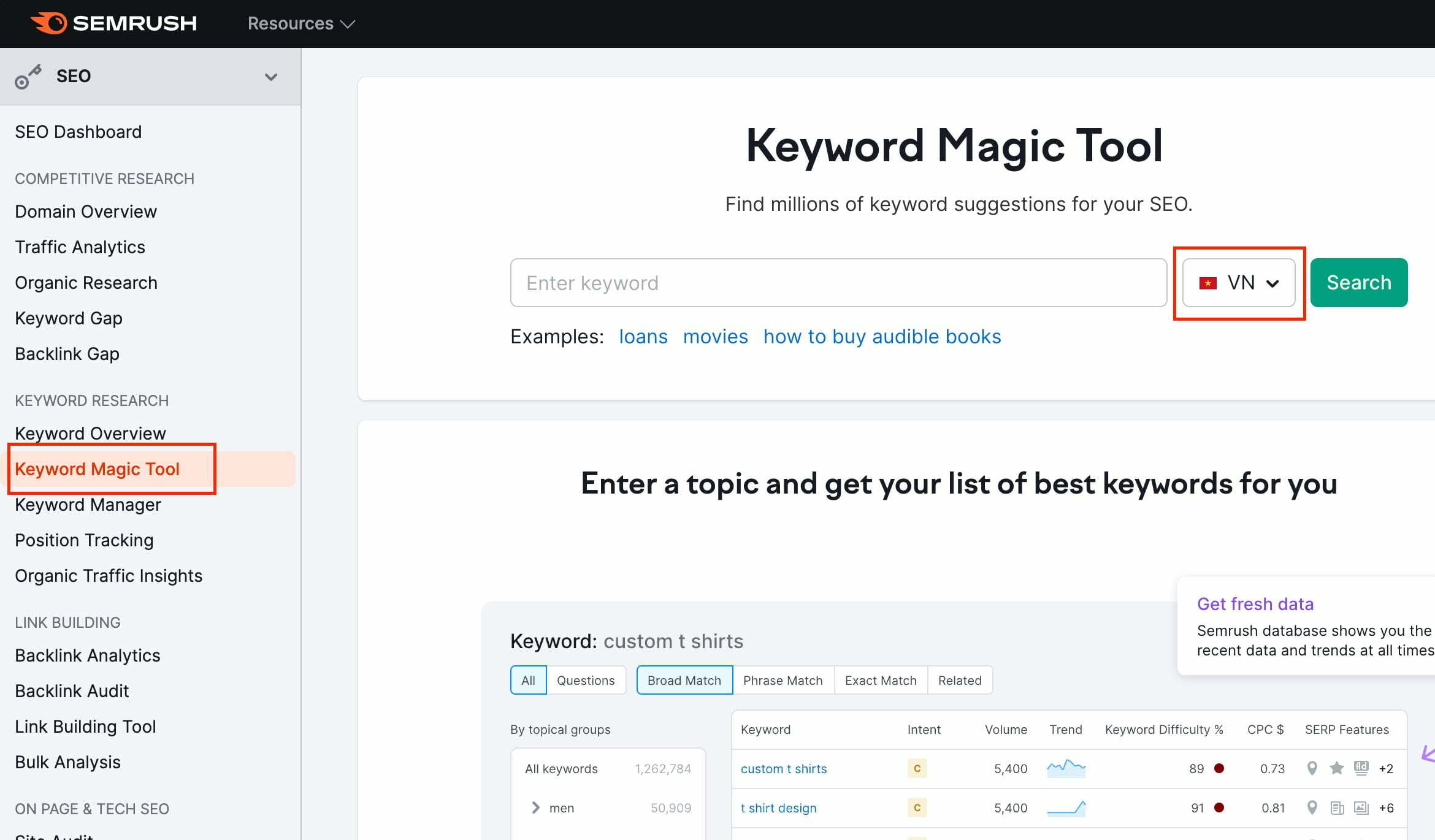Open Domain Overview in sidebar
Image resolution: width=1435 pixels, height=840 pixels.
(86, 212)
